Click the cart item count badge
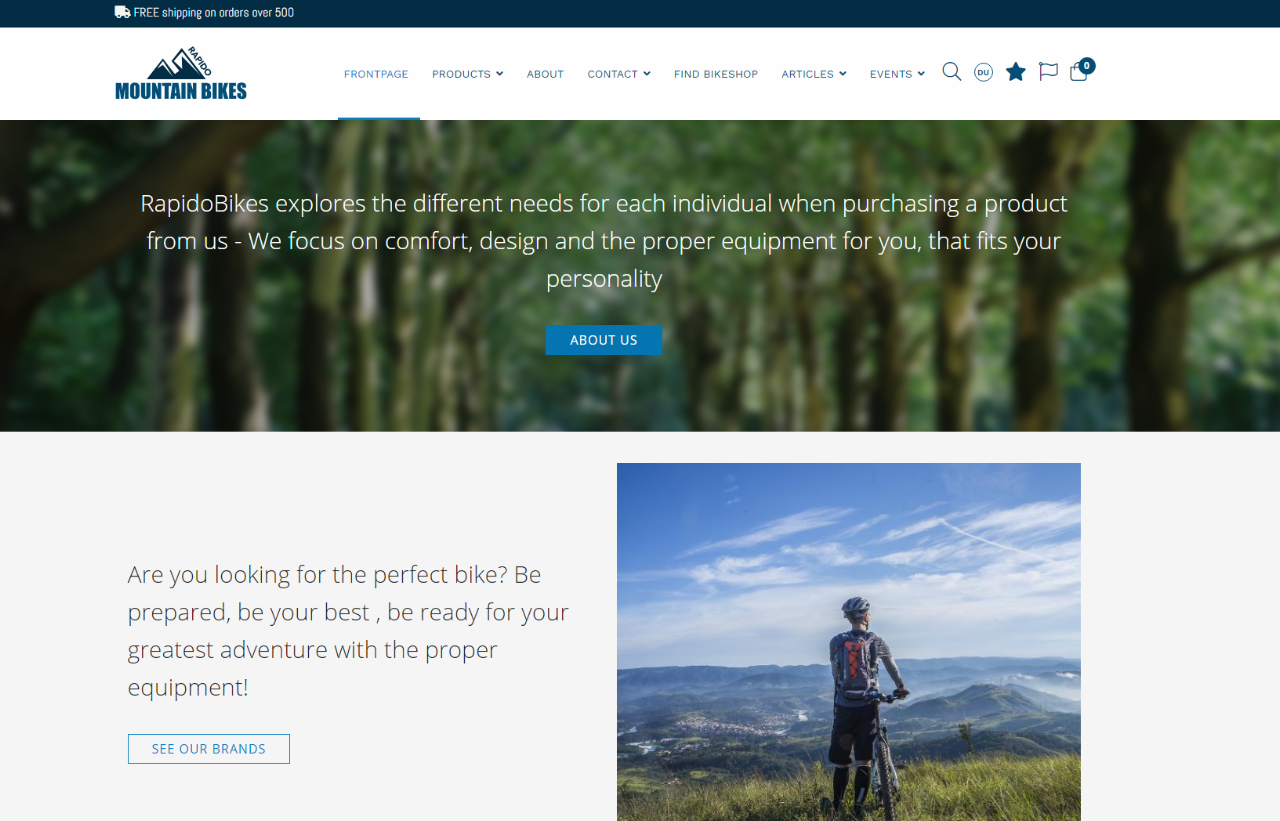The height and width of the screenshot is (821, 1280). 1087,66
